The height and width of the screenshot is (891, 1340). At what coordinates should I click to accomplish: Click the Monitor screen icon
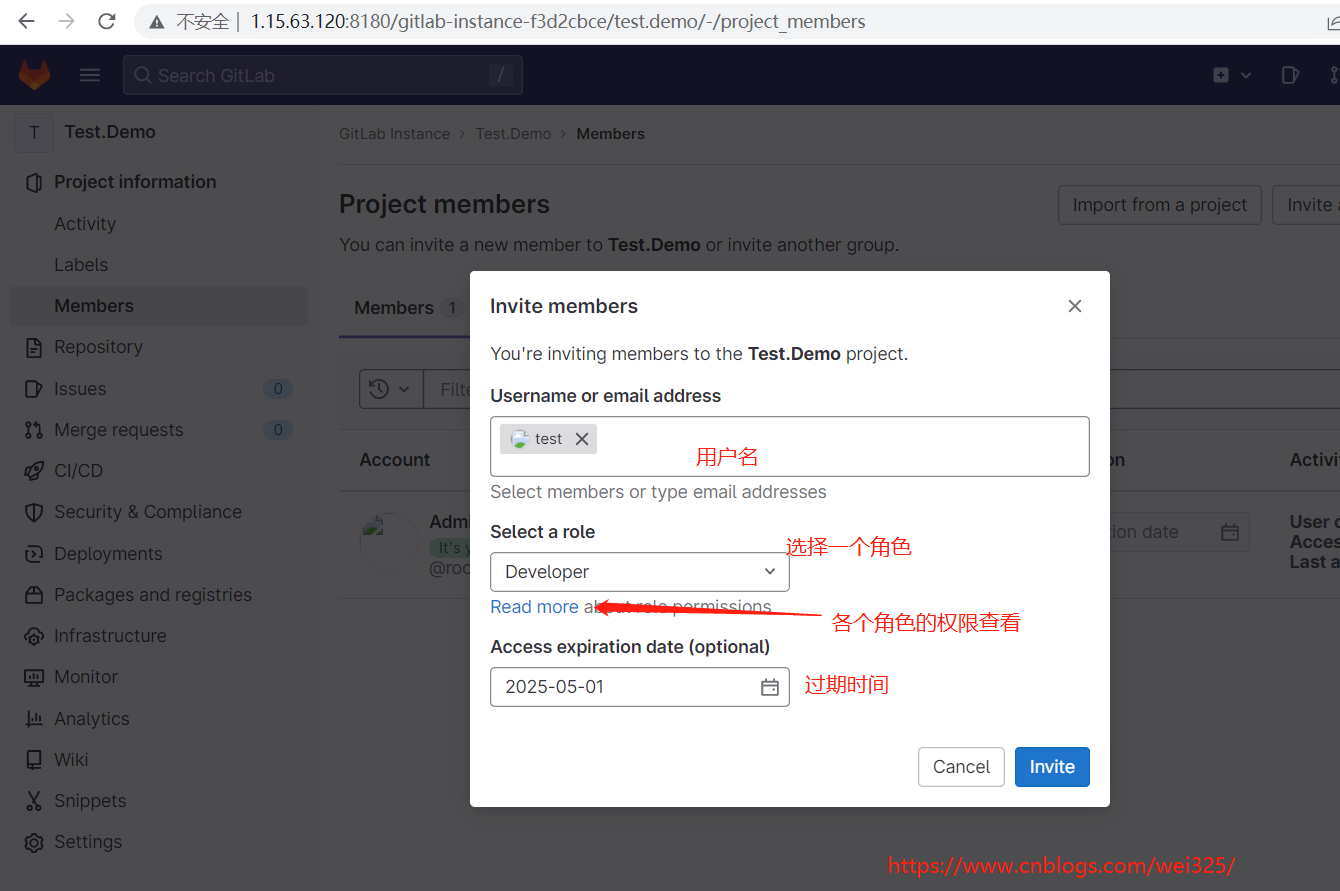click(x=34, y=677)
